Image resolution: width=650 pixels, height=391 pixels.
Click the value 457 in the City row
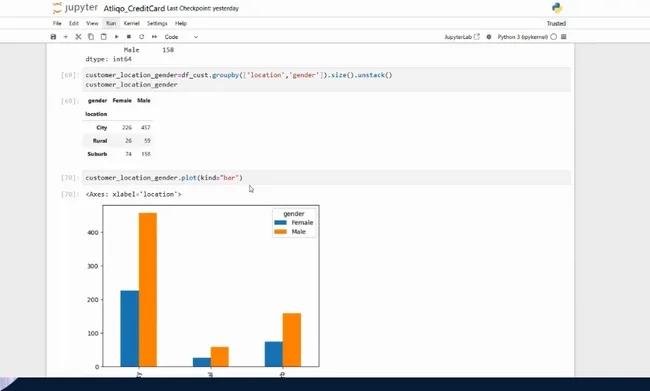(x=146, y=127)
